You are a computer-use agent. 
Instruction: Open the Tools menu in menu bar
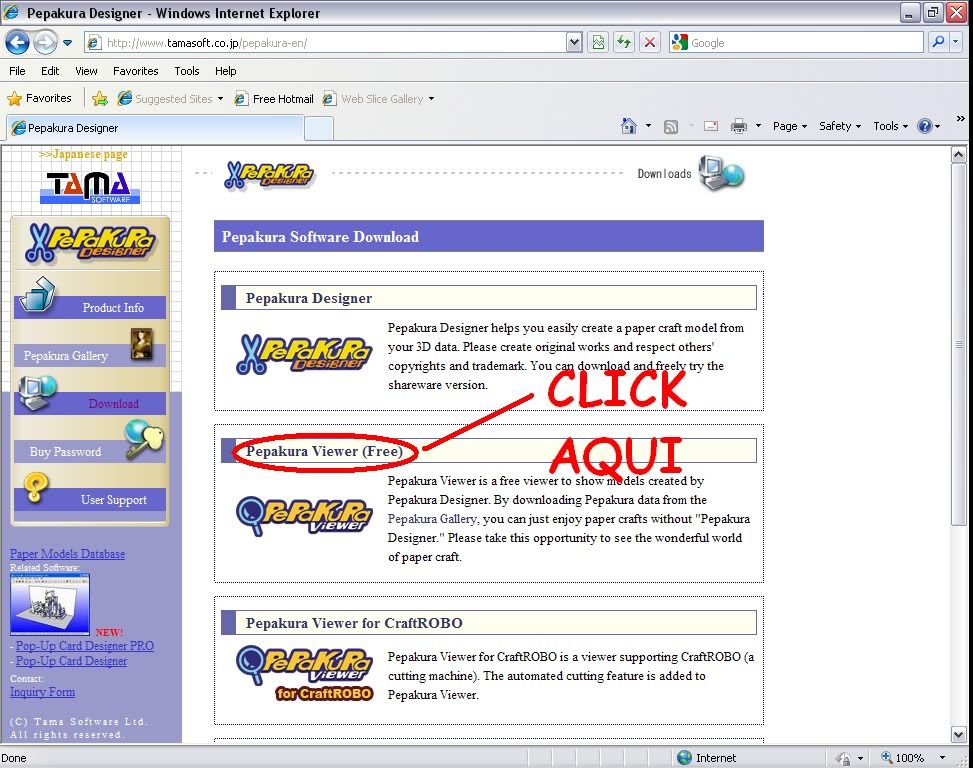pos(186,71)
